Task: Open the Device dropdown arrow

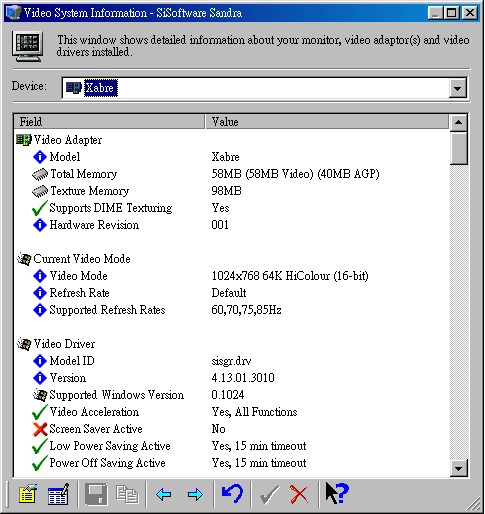Action: pos(457,88)
